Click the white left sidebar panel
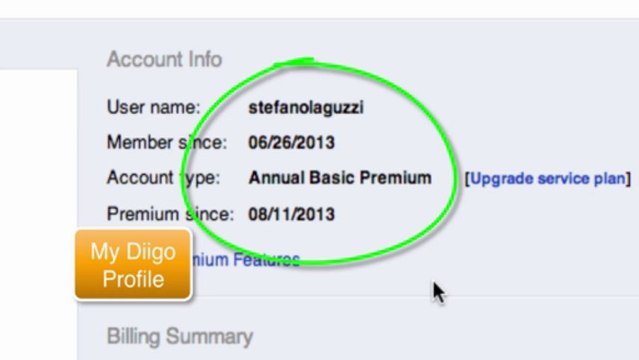The height and width of the screenshot is (360, 639). pyautogui.click(x=38, y=214)
